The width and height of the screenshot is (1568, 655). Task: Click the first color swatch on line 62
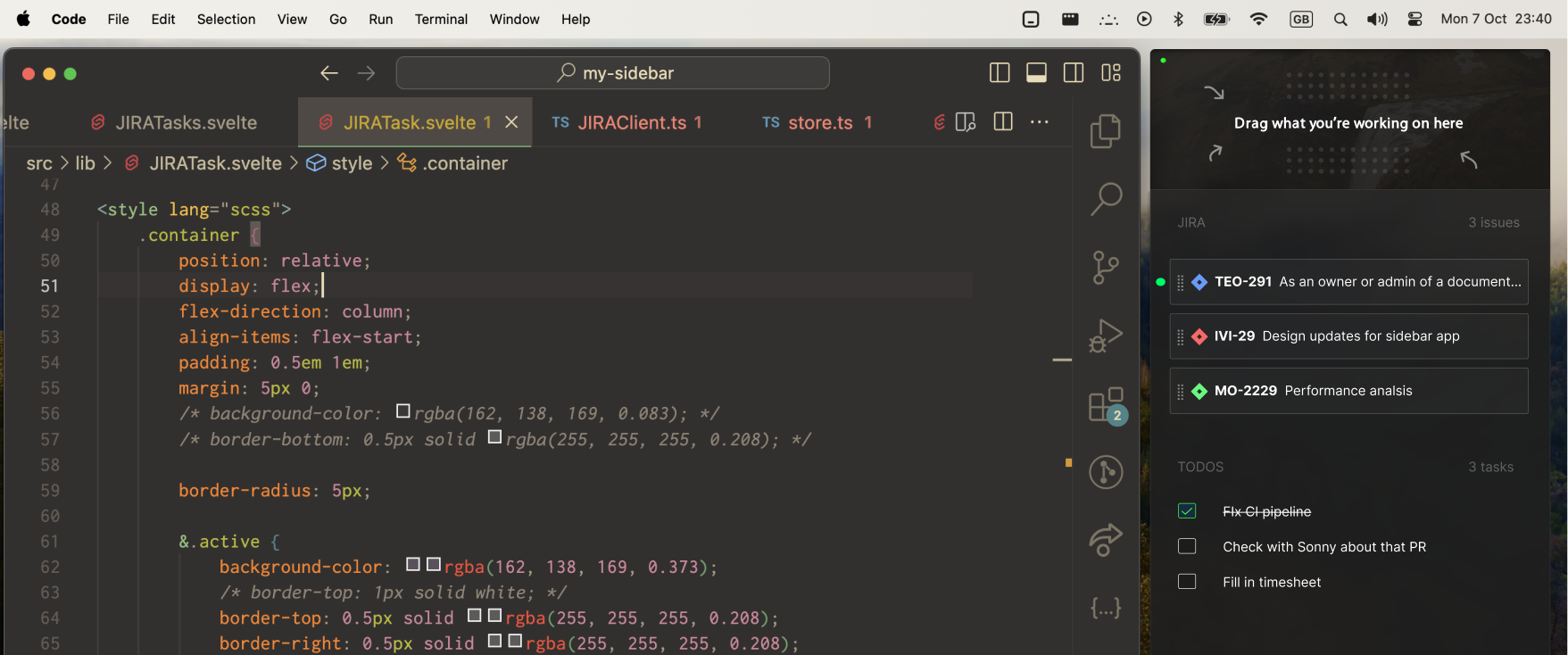point(413,565)
